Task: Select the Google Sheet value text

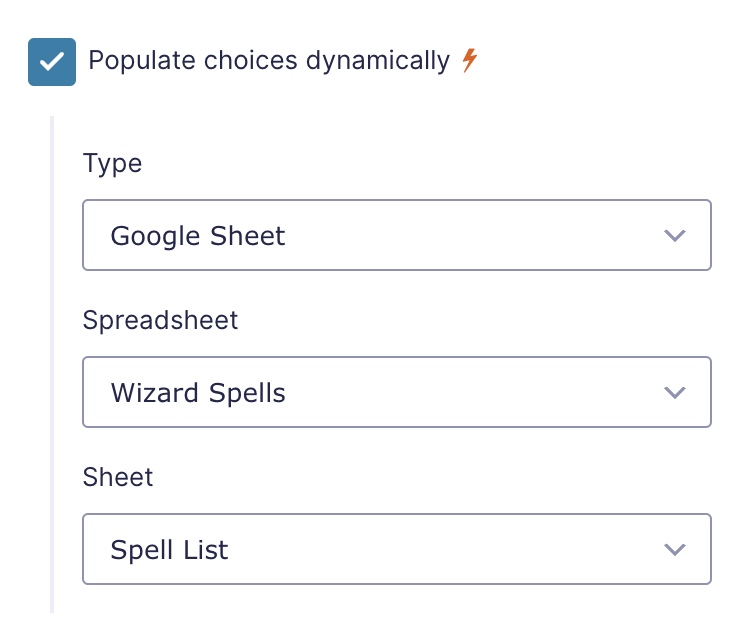Action: coord(198,236)
